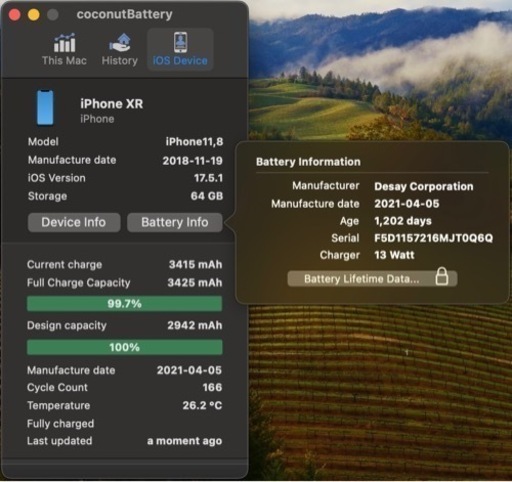This screenshot has height=482, width=512.
Task: Click the iPhone subtitle under device name
Action: tap(97, 119)
